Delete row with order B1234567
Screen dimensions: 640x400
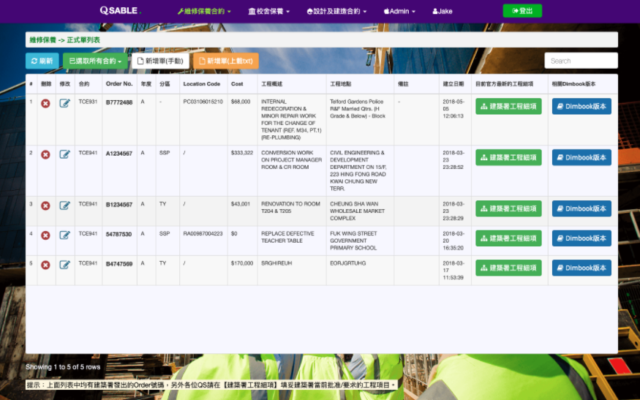click(x=45, y=206)
